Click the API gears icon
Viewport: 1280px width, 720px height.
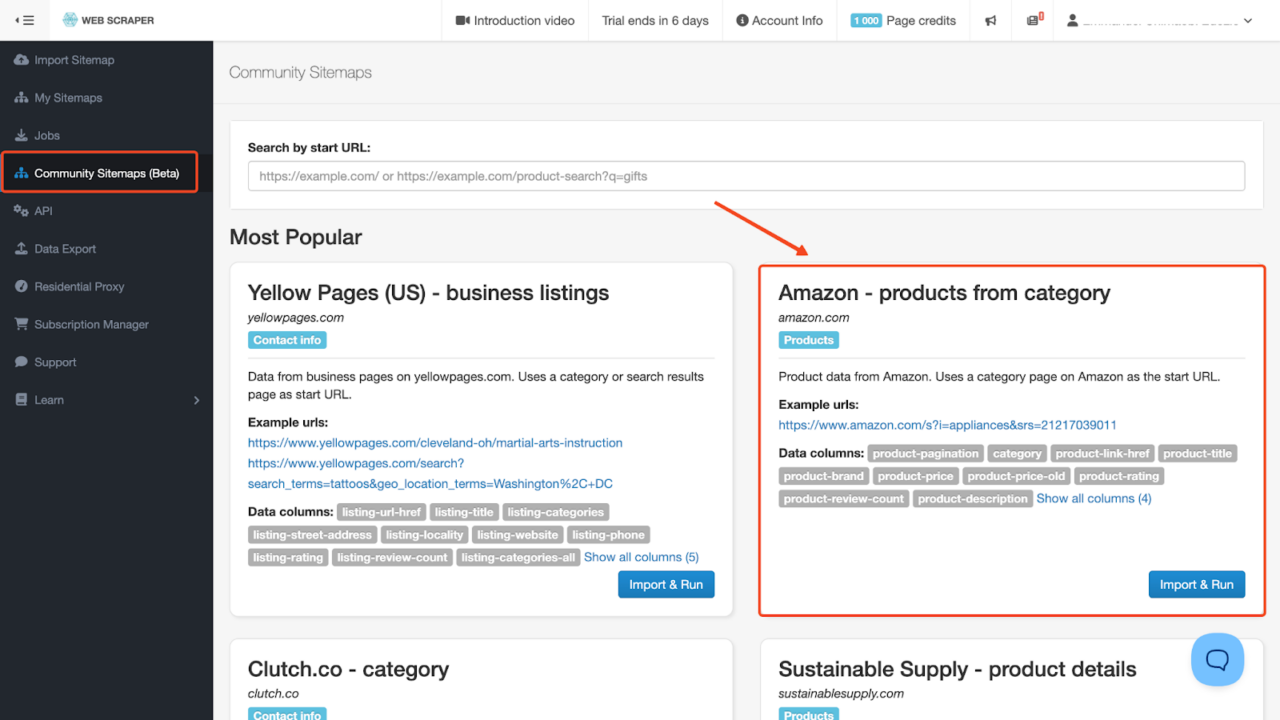tap(21, 211)
